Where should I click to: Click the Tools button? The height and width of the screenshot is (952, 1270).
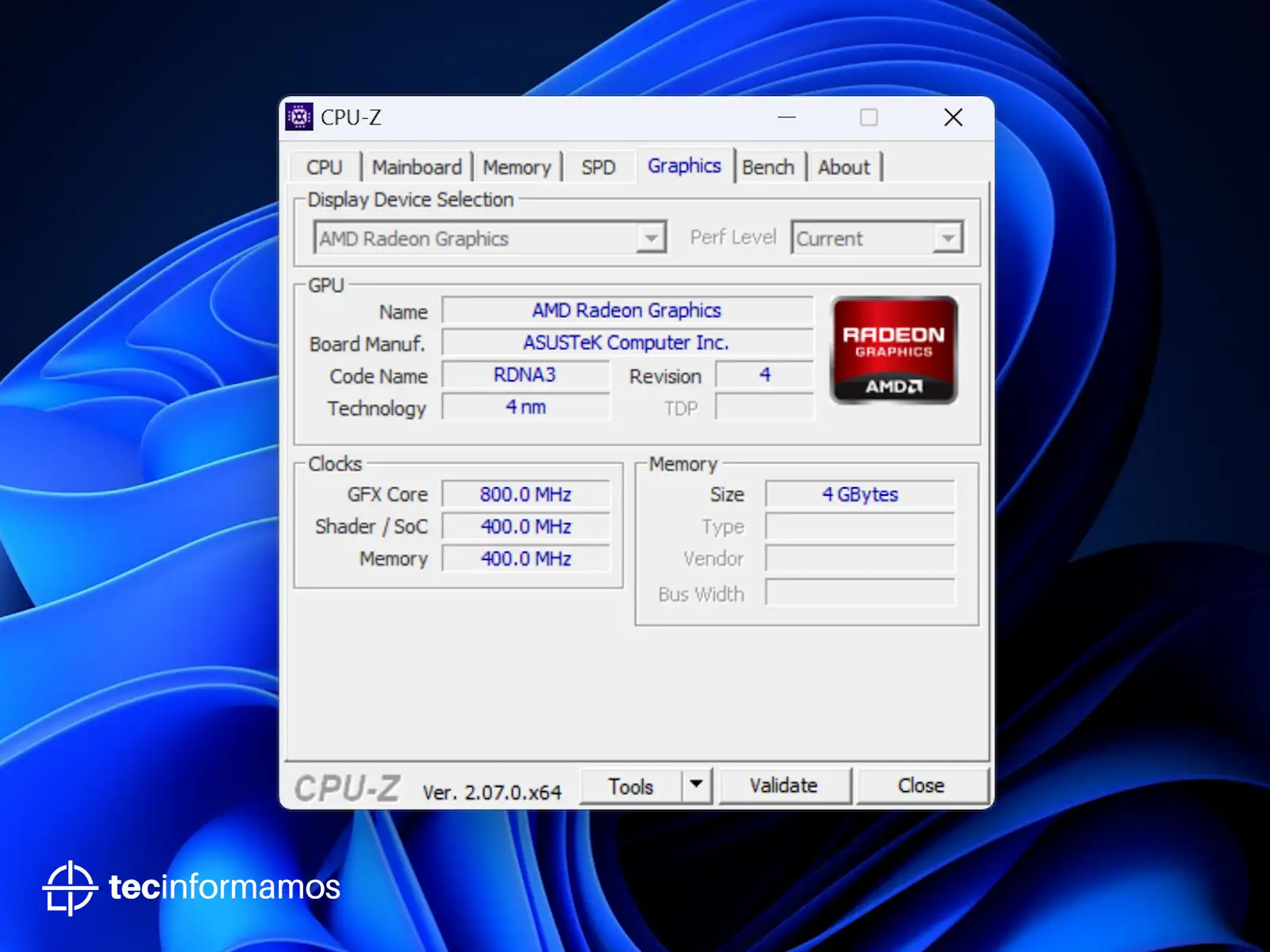tap(630, 786)
